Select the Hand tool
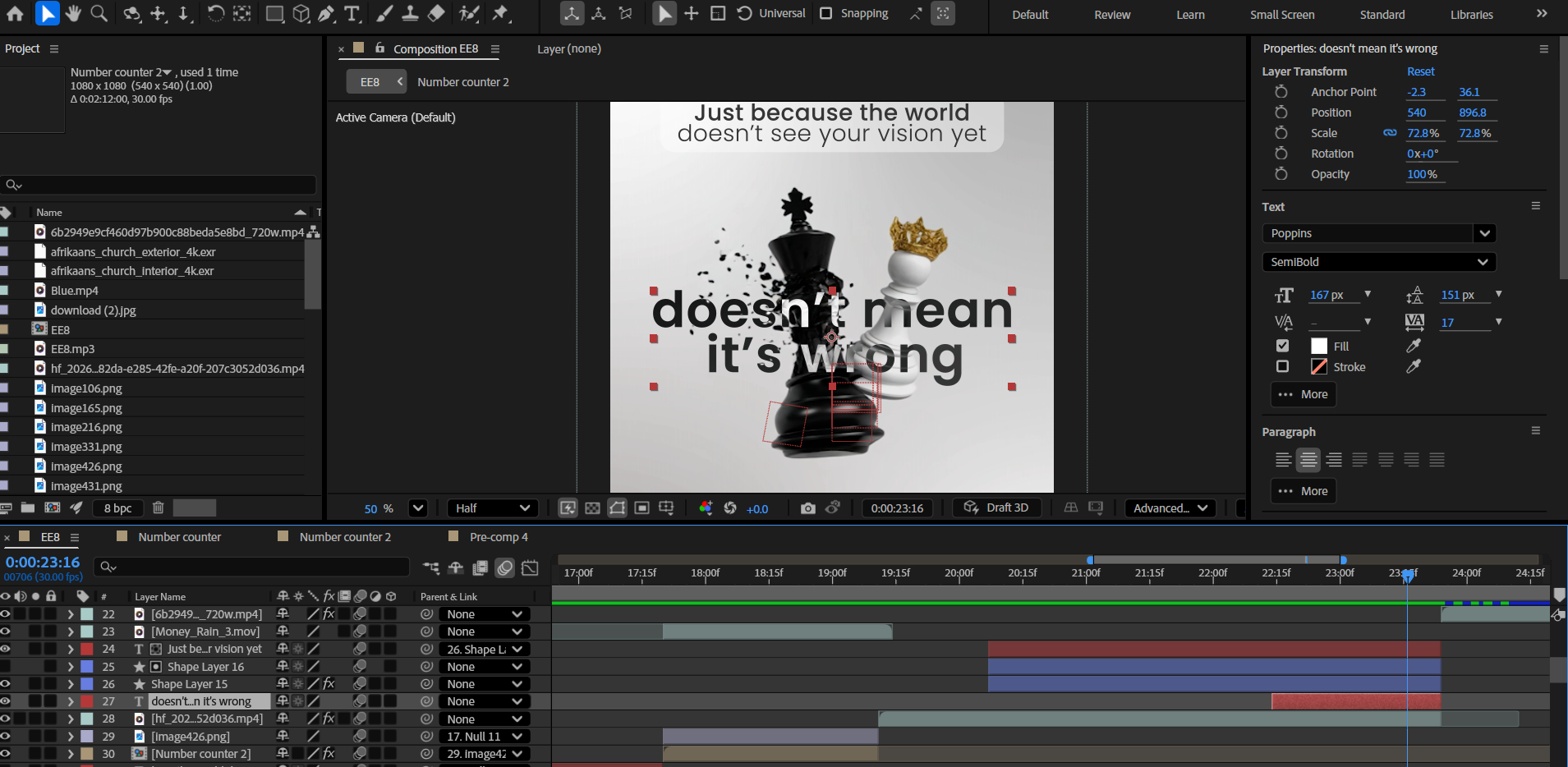Screen dimensions: 1568x767 [73, 13]
